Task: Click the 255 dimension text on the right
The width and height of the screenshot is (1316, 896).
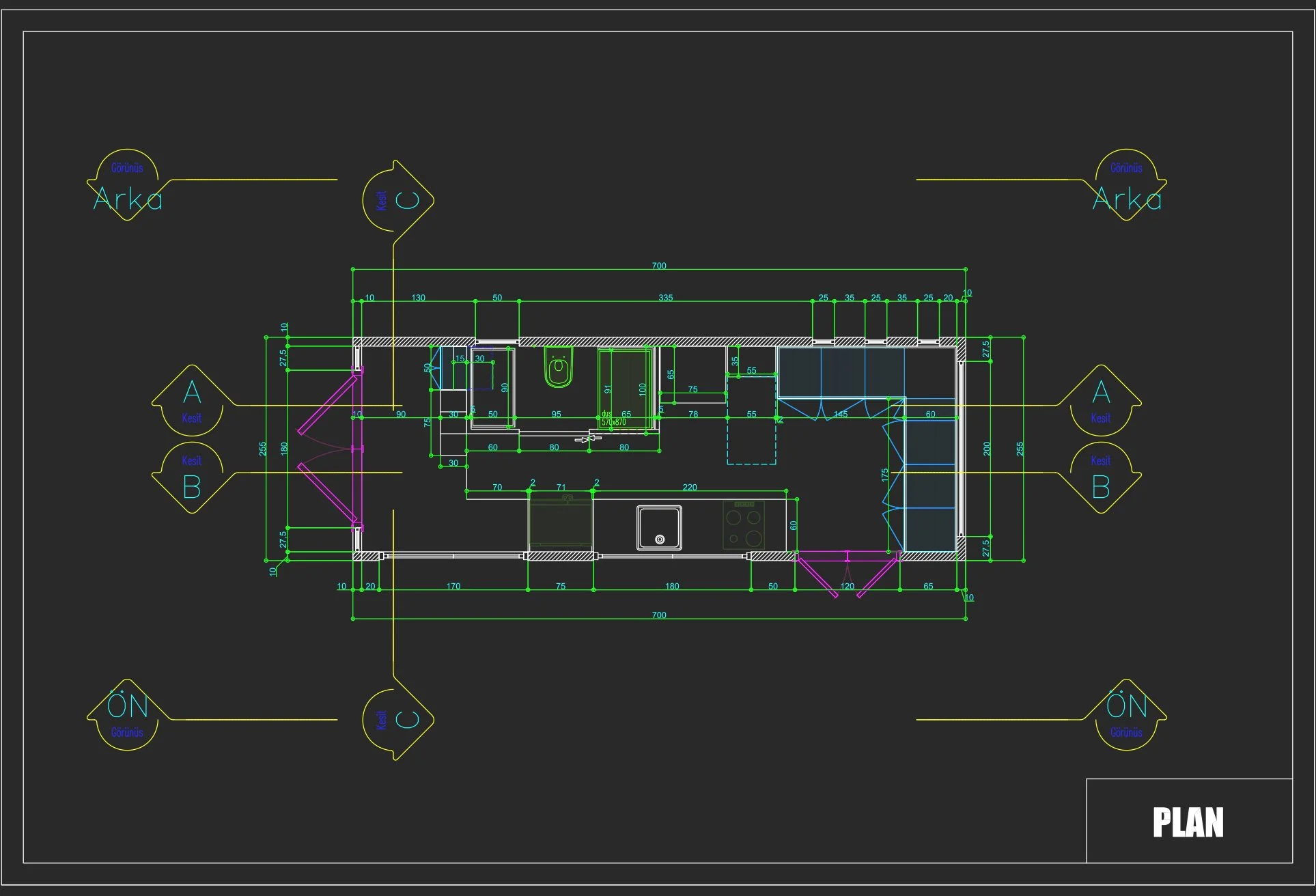Action: (1020, 449)
